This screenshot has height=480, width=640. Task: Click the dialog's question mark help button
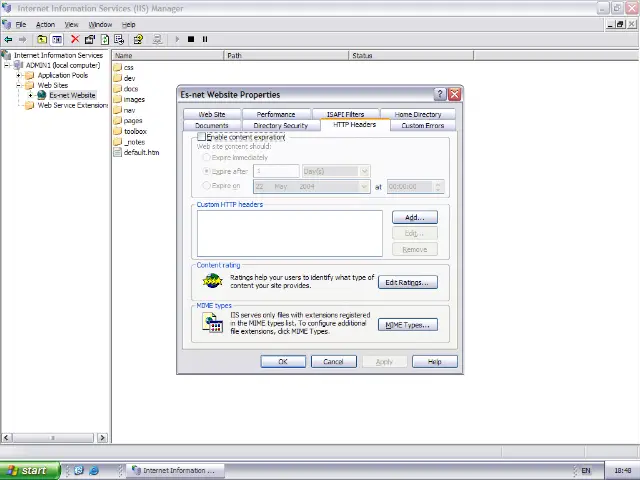pos(440,94)
